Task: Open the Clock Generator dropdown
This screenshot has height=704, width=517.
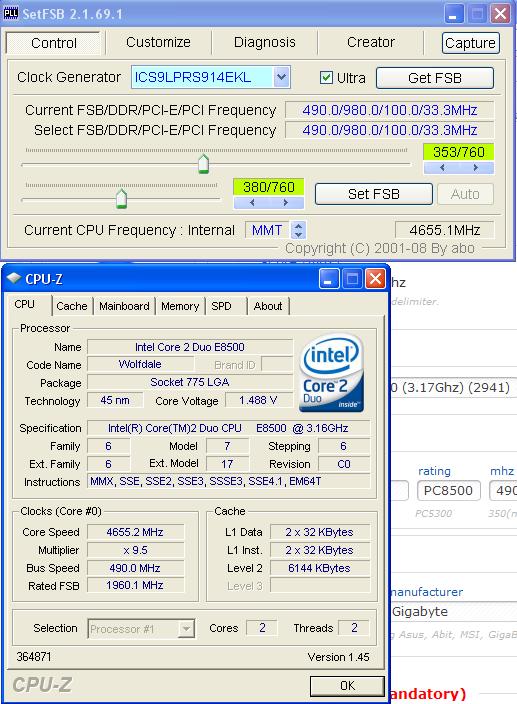Action: point(281,77)
